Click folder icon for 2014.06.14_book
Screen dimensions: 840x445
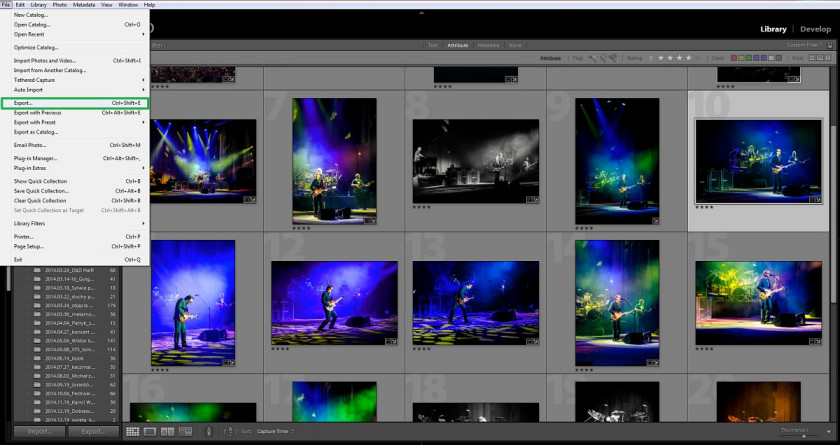[x=37, y=358]
